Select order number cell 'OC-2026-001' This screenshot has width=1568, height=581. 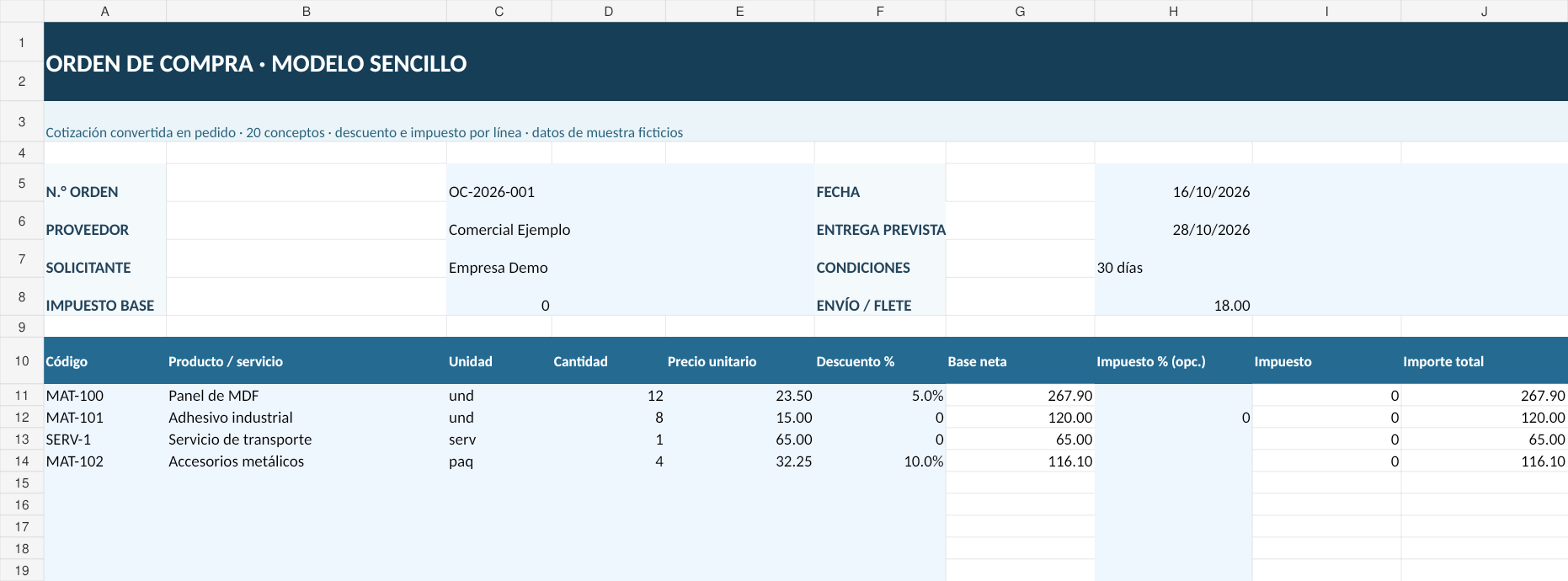pyautogui.click(x=631, y=183)
